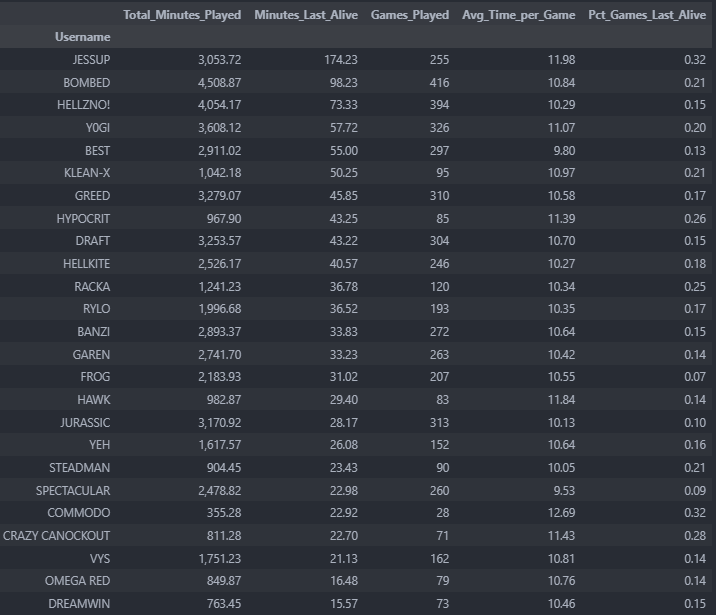Click the HYPOCRIT username cell
Viewport: 716px width, 615px height.
[x=83, y=219]
